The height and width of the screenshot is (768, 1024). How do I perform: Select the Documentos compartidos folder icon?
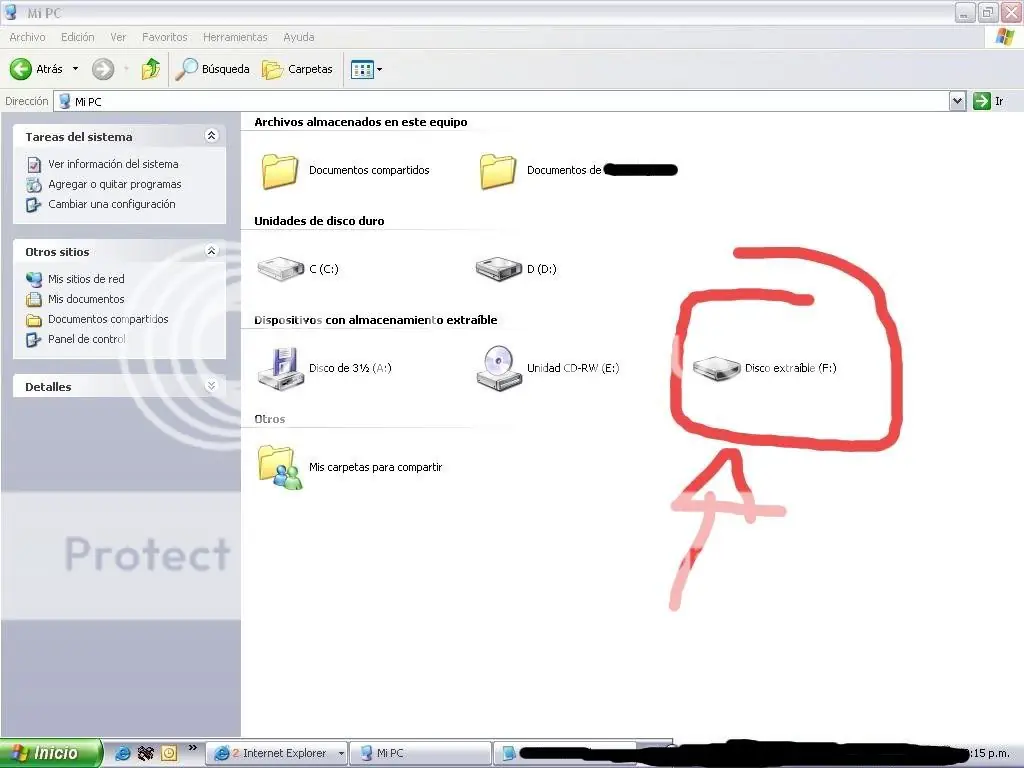click(x=280, y=171)
